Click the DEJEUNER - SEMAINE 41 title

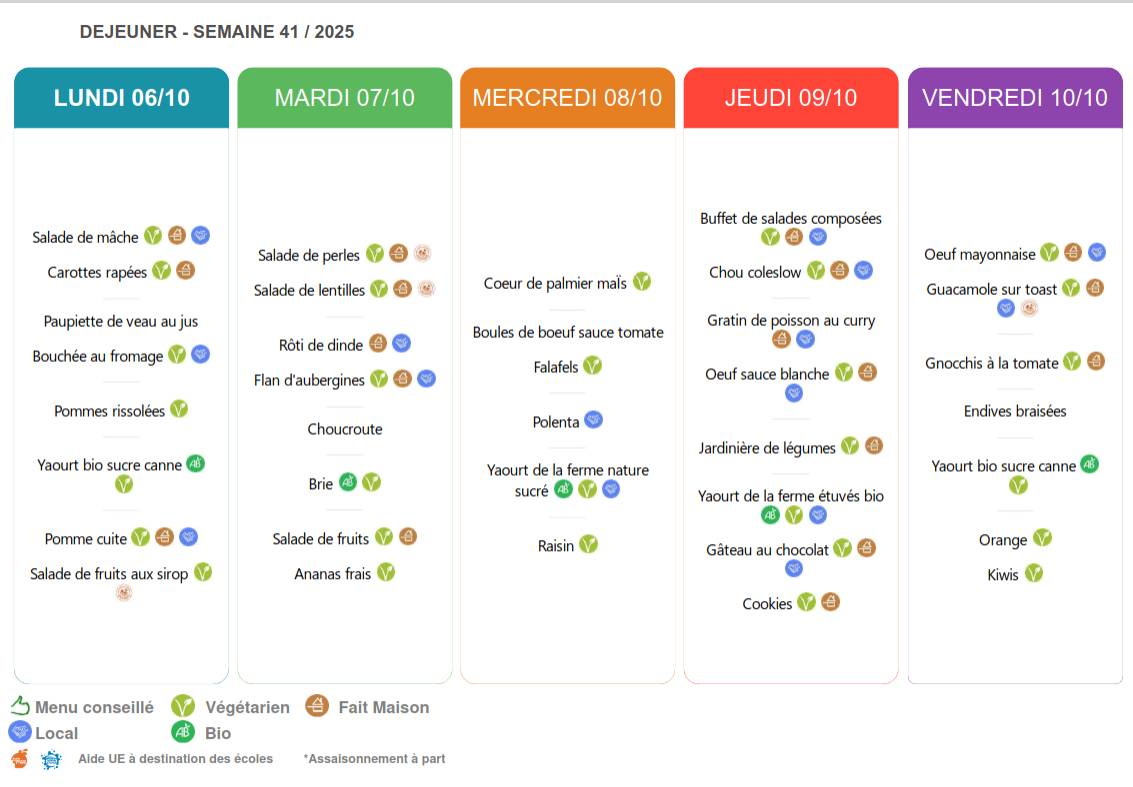217,32
